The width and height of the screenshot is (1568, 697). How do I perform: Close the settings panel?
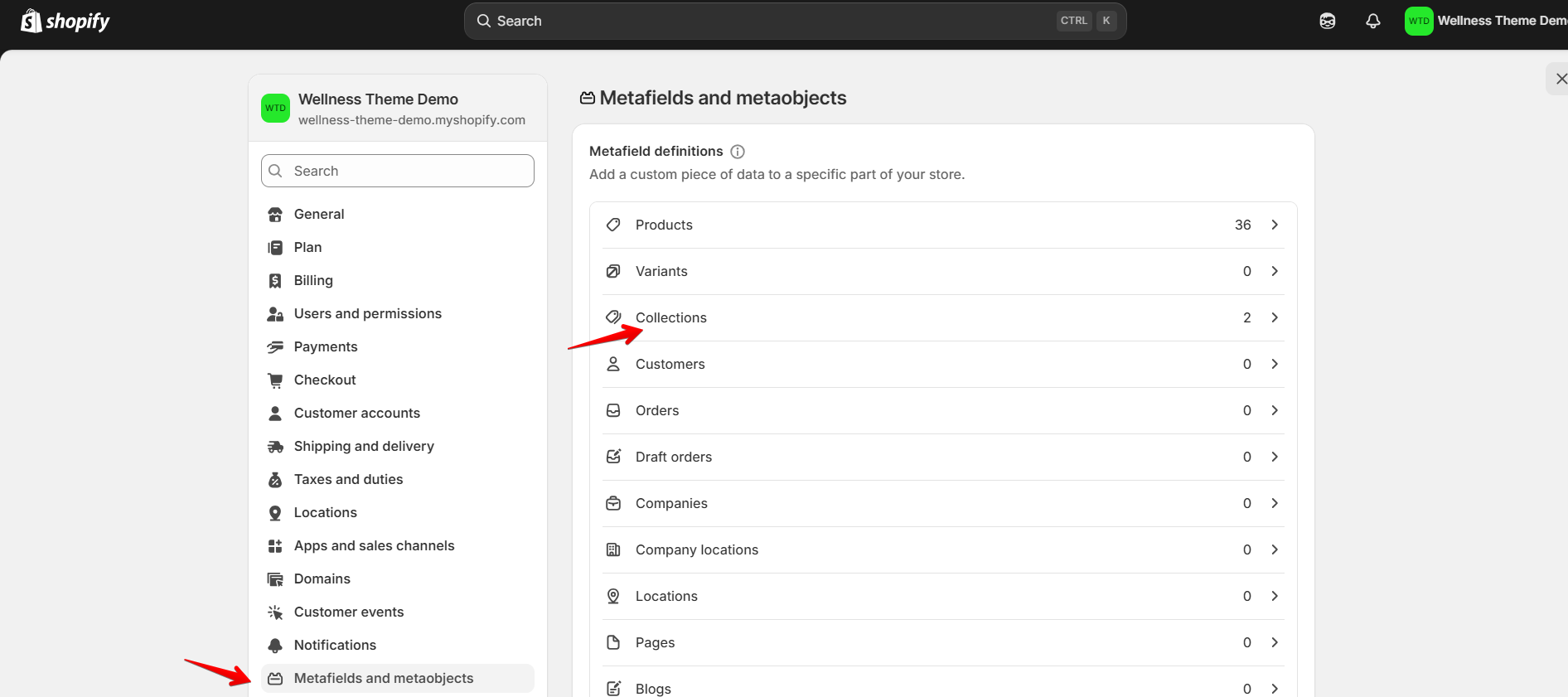(1560, 79)
